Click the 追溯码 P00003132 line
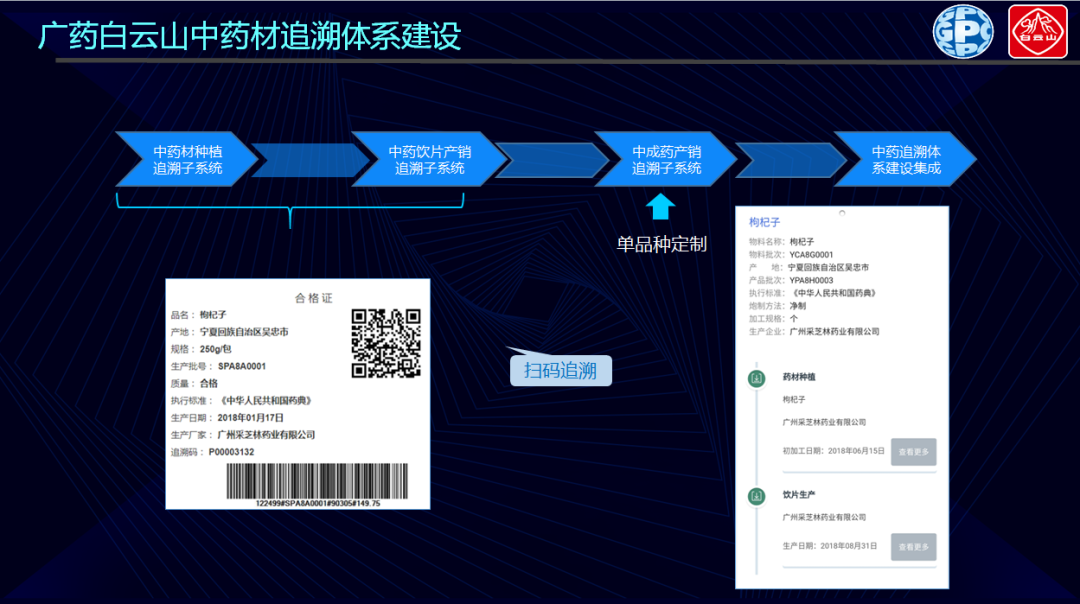Screen dimensions: 1080x604 (212, 452)
